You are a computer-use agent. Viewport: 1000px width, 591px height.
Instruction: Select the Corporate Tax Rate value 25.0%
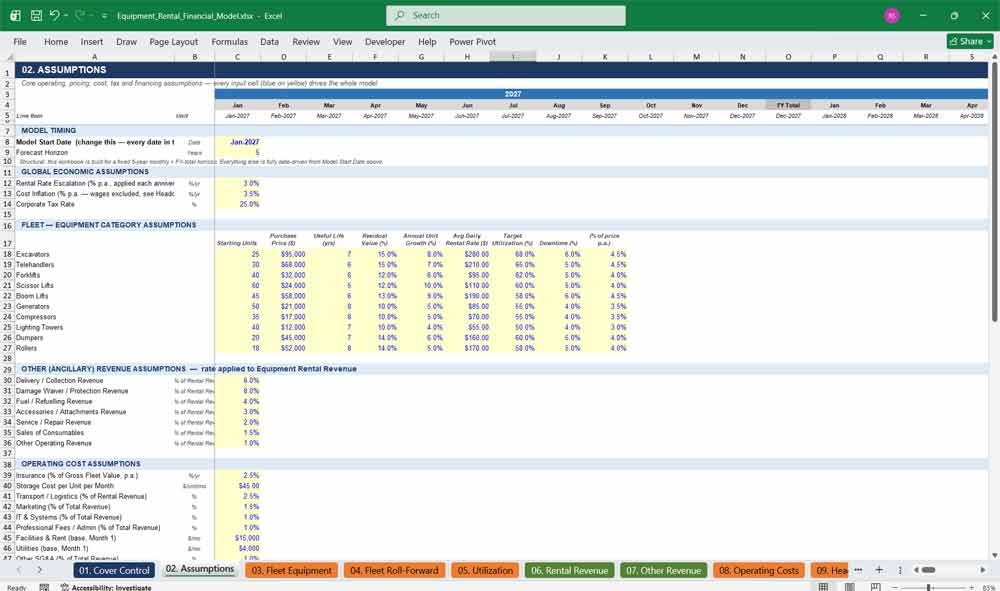[x=237, y=205]
